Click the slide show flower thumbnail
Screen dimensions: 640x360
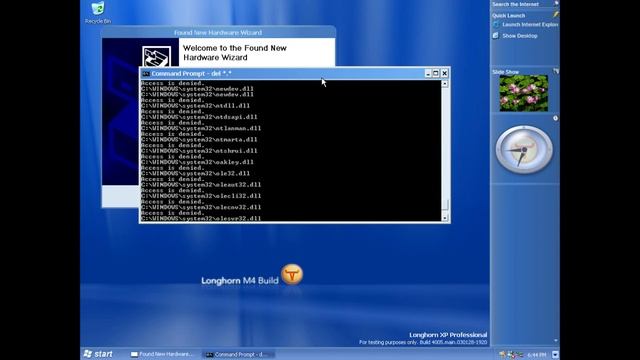[524, 93]
